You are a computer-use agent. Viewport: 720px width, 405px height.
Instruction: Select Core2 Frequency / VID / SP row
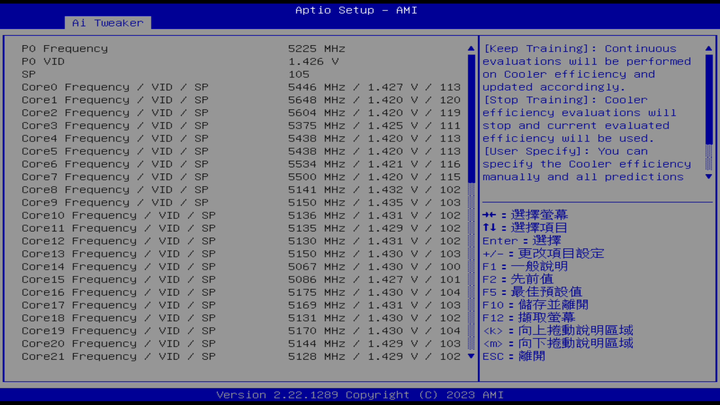point(241,113)
